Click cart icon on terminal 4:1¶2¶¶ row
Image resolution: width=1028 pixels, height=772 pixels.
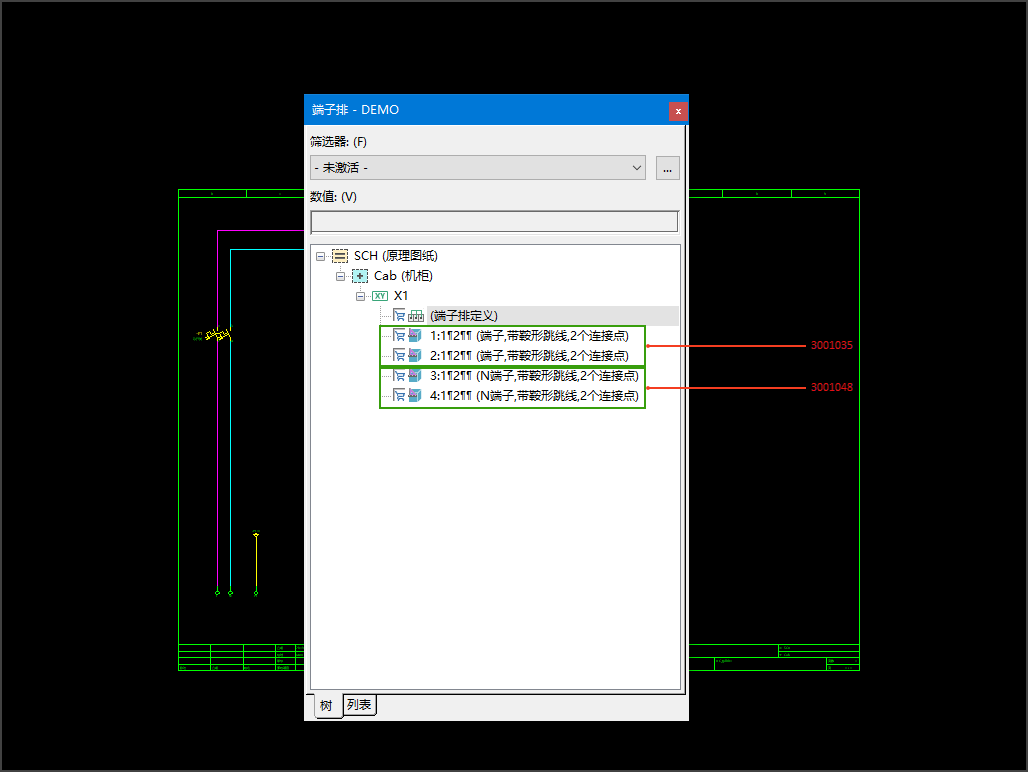399,395
